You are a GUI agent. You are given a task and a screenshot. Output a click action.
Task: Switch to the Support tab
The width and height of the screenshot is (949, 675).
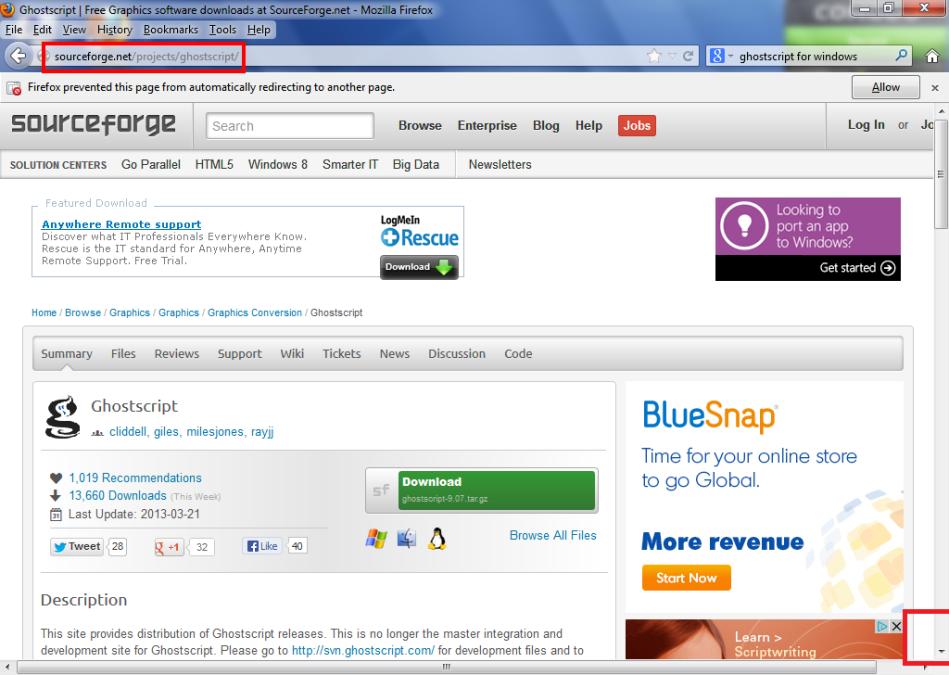(x=240, y=354)
